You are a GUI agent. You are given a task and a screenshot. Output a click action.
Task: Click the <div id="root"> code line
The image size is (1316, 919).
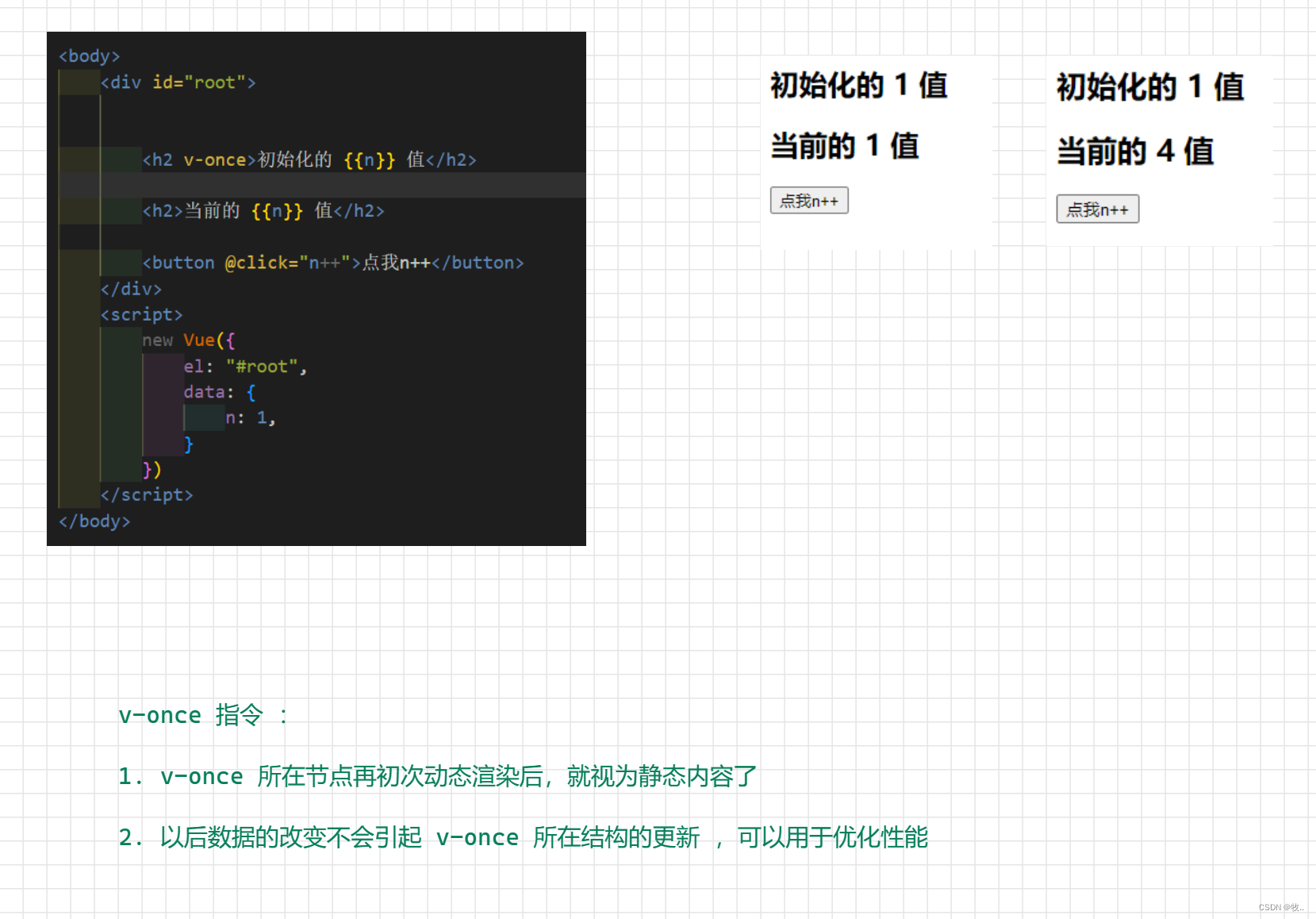[178, 83]
